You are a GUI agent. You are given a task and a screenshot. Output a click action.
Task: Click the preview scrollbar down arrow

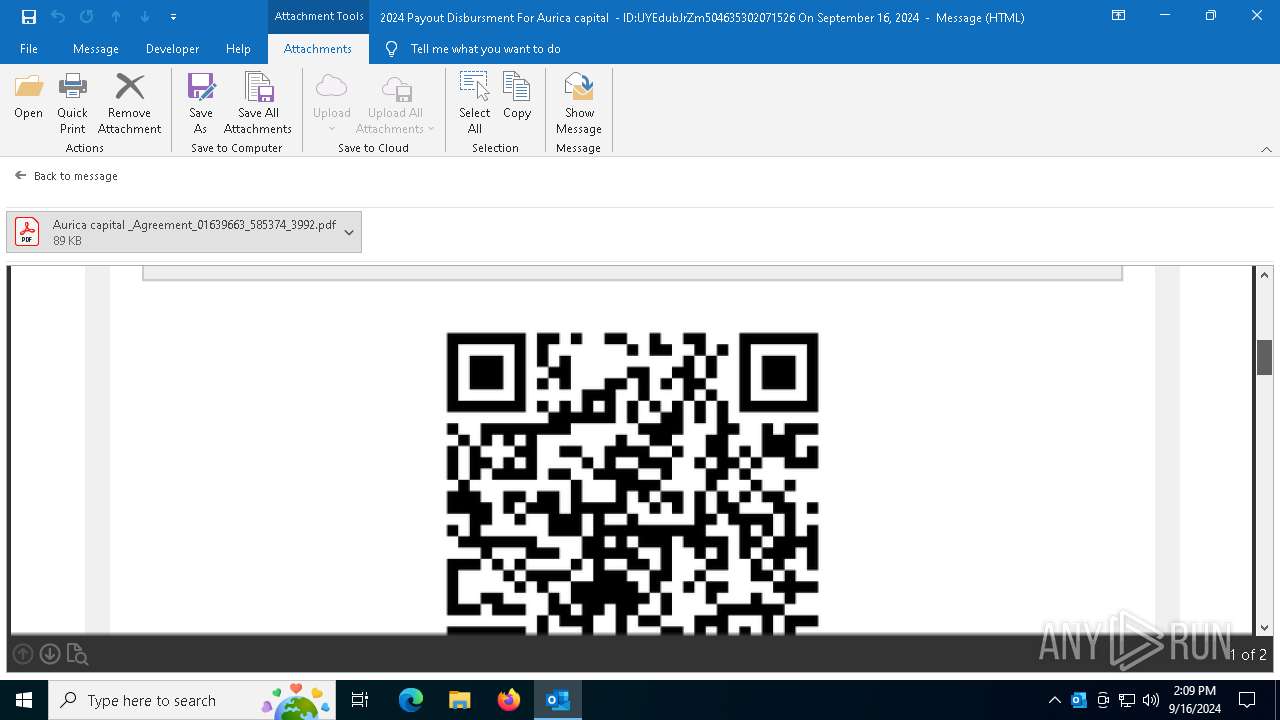pyautogui.click(x=1264, y=628)
